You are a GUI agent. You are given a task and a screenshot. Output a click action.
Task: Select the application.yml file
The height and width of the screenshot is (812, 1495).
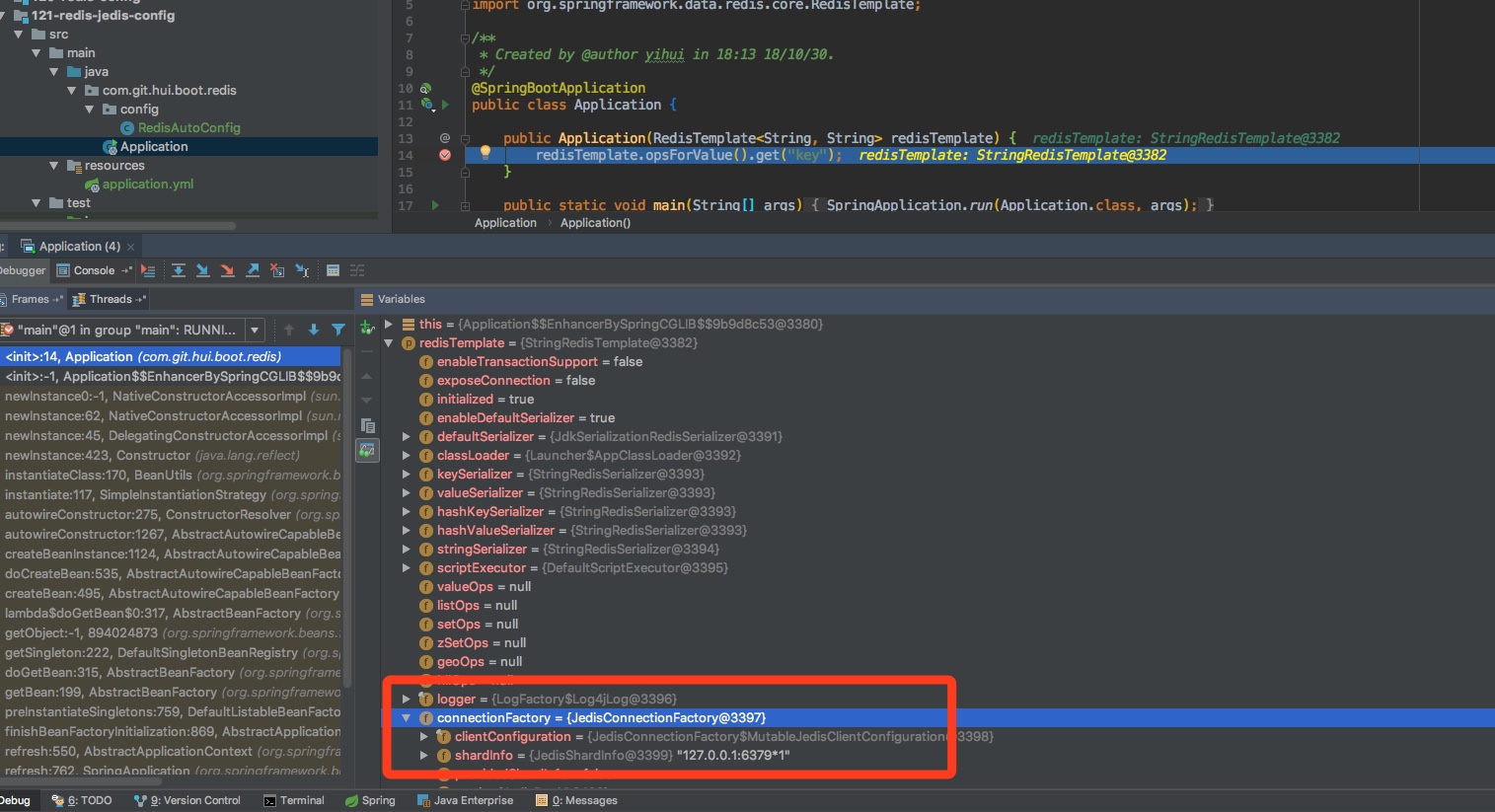(x=147, y=185)
